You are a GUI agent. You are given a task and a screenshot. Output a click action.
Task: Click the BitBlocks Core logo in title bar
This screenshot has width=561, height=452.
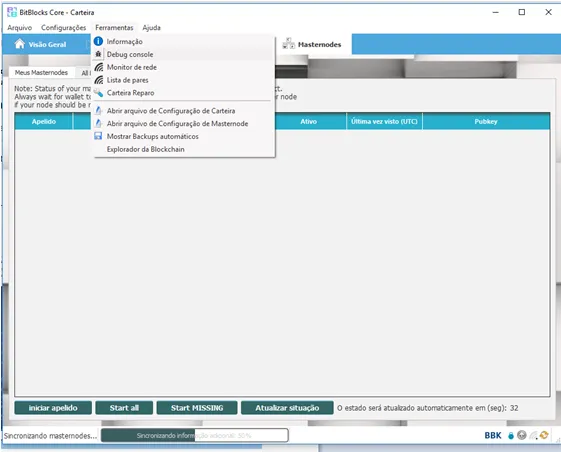[x=12, y=12]
